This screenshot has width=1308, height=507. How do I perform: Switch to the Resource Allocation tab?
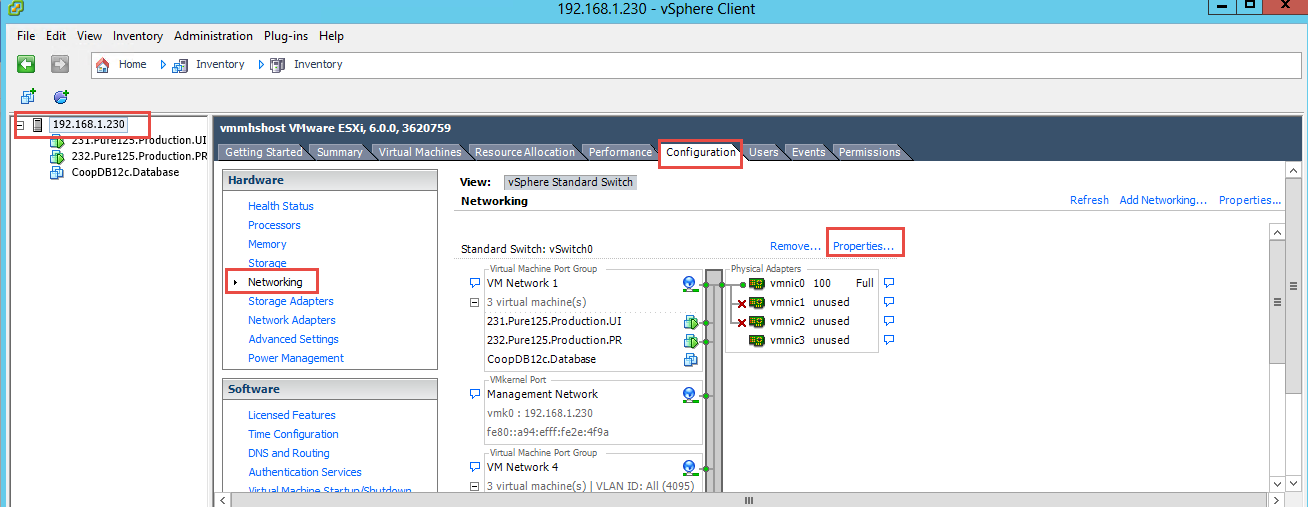[x=524, y=152]
